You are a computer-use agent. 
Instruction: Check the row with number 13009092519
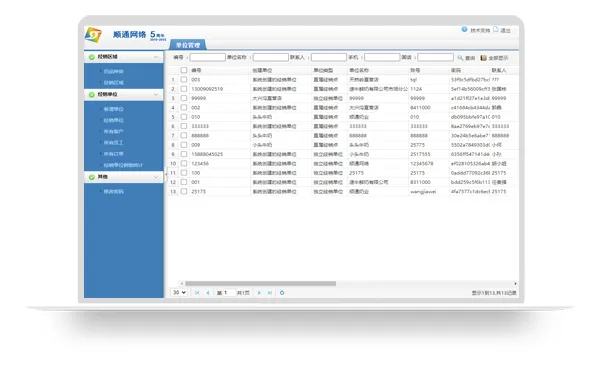184,89
